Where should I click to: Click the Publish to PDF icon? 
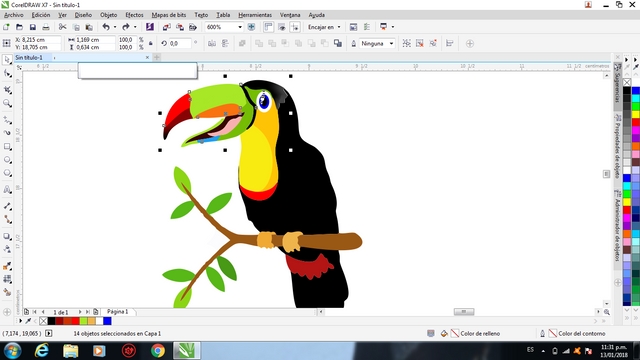pyautogui.click(x=193, y=27)
